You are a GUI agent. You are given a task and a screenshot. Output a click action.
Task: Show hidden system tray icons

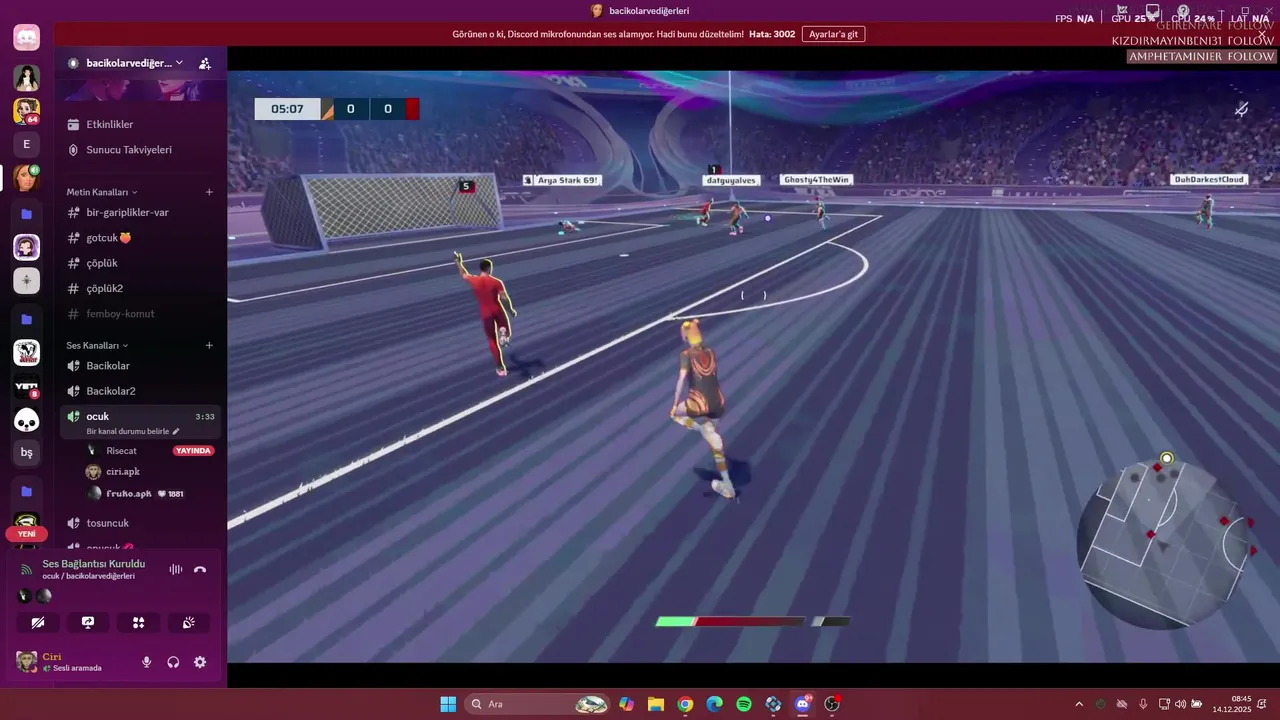click(1079, 704)
